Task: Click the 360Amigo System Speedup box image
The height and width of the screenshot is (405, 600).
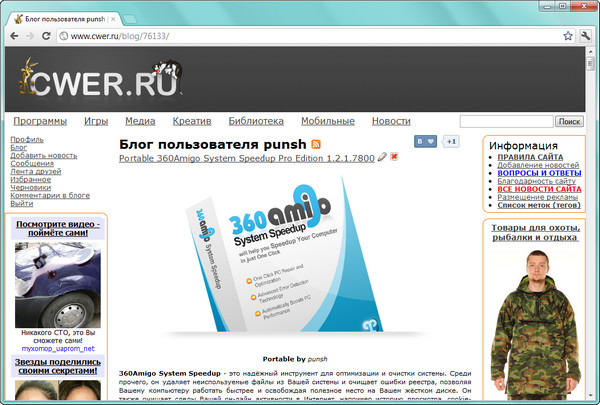Action: tap(272, 260)
